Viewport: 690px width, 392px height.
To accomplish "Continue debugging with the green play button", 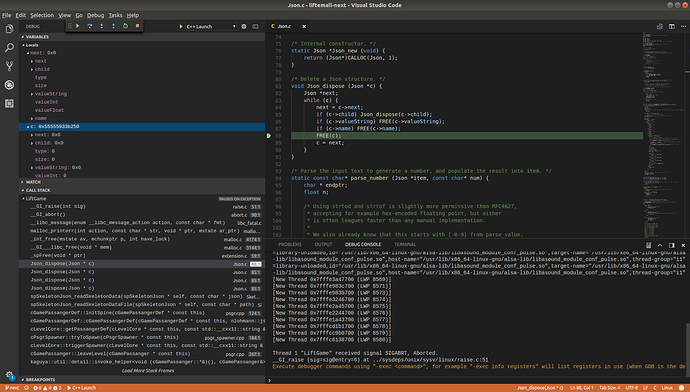I will click(78, 26).
